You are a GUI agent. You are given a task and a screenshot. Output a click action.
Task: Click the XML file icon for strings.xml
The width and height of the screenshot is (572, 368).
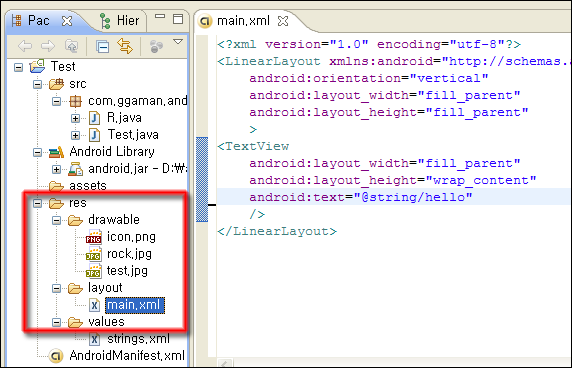[94, 340]
